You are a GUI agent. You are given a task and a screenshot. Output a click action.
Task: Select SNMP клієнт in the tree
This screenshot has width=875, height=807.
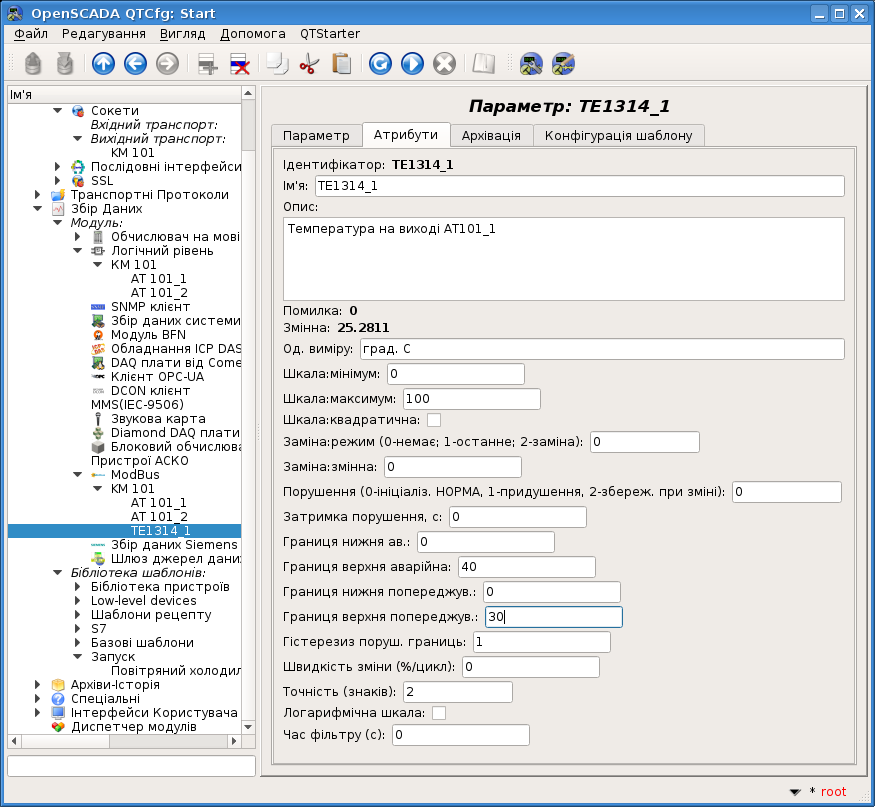pos(151,307)
